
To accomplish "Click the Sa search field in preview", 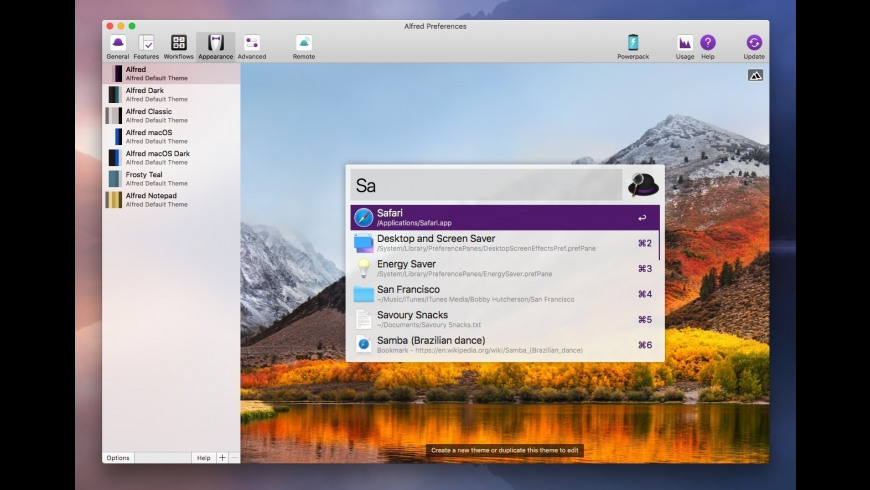I will pyautogui.click(x=487, y=185).
